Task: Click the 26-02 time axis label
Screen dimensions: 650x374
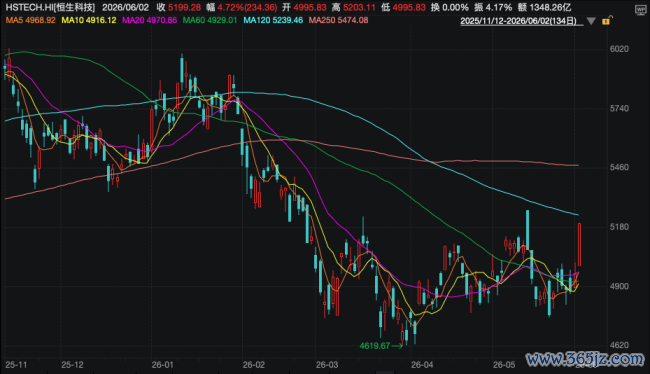Action: 254,365
